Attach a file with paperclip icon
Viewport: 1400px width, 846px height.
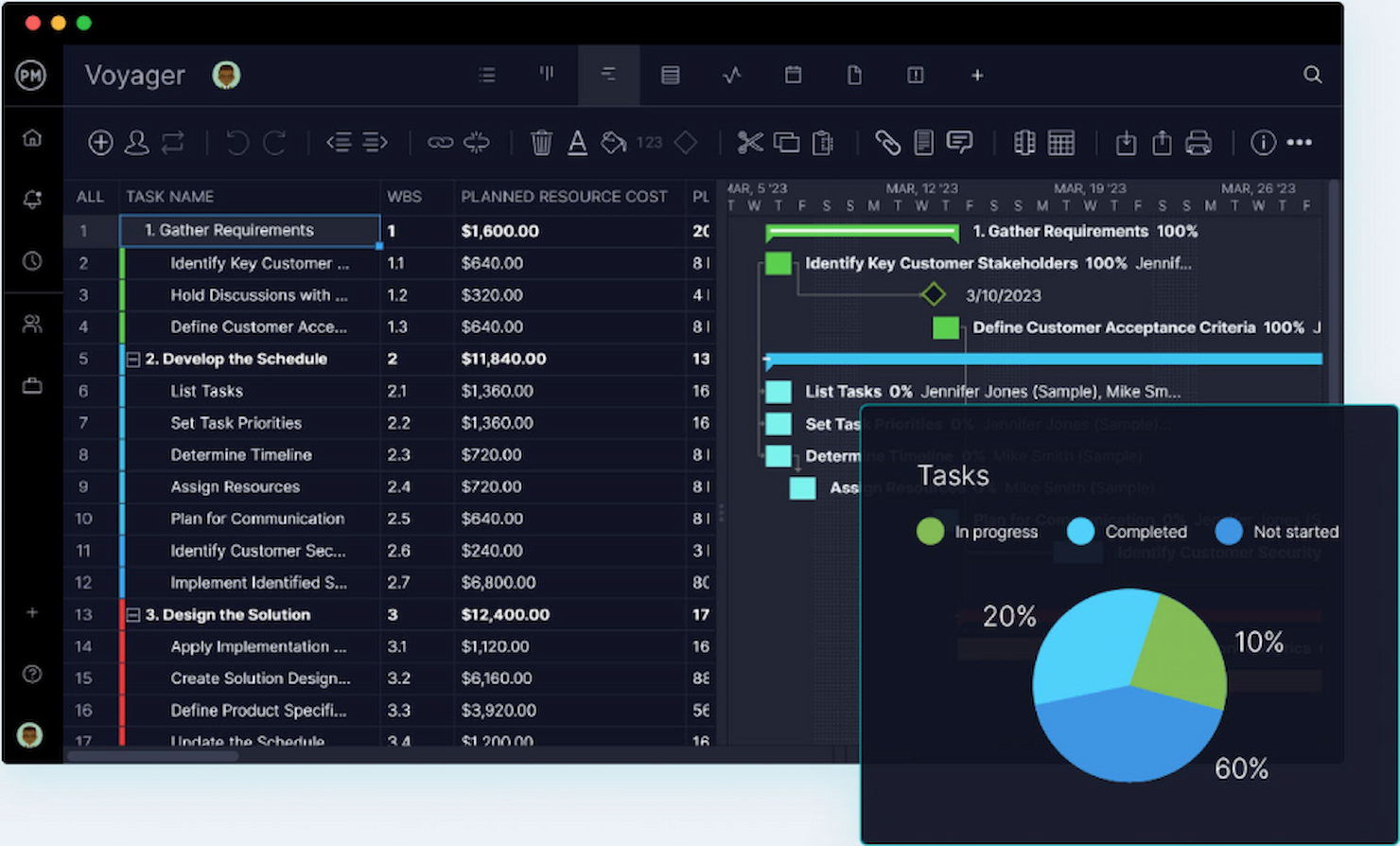pos(887,143)
